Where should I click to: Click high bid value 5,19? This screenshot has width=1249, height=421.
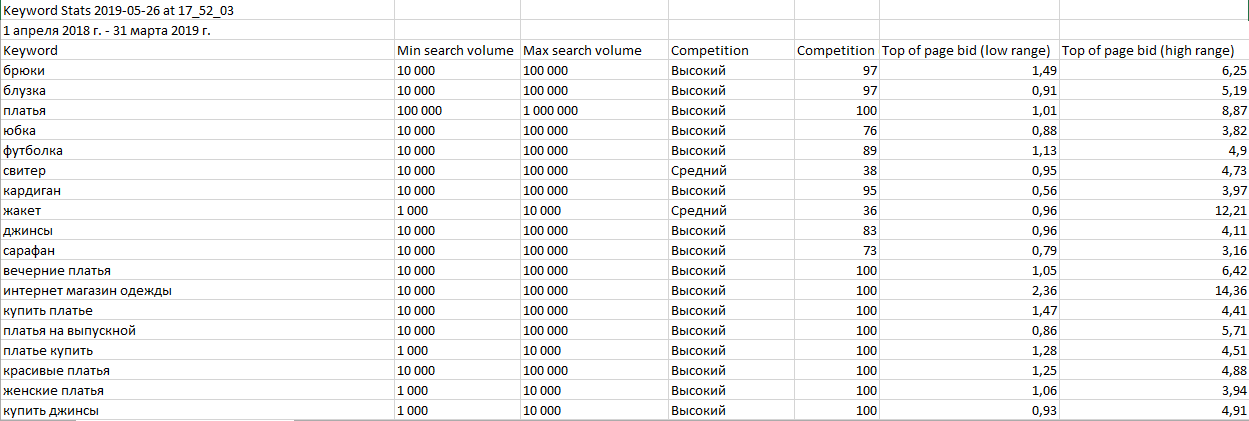coord(1154,90)
